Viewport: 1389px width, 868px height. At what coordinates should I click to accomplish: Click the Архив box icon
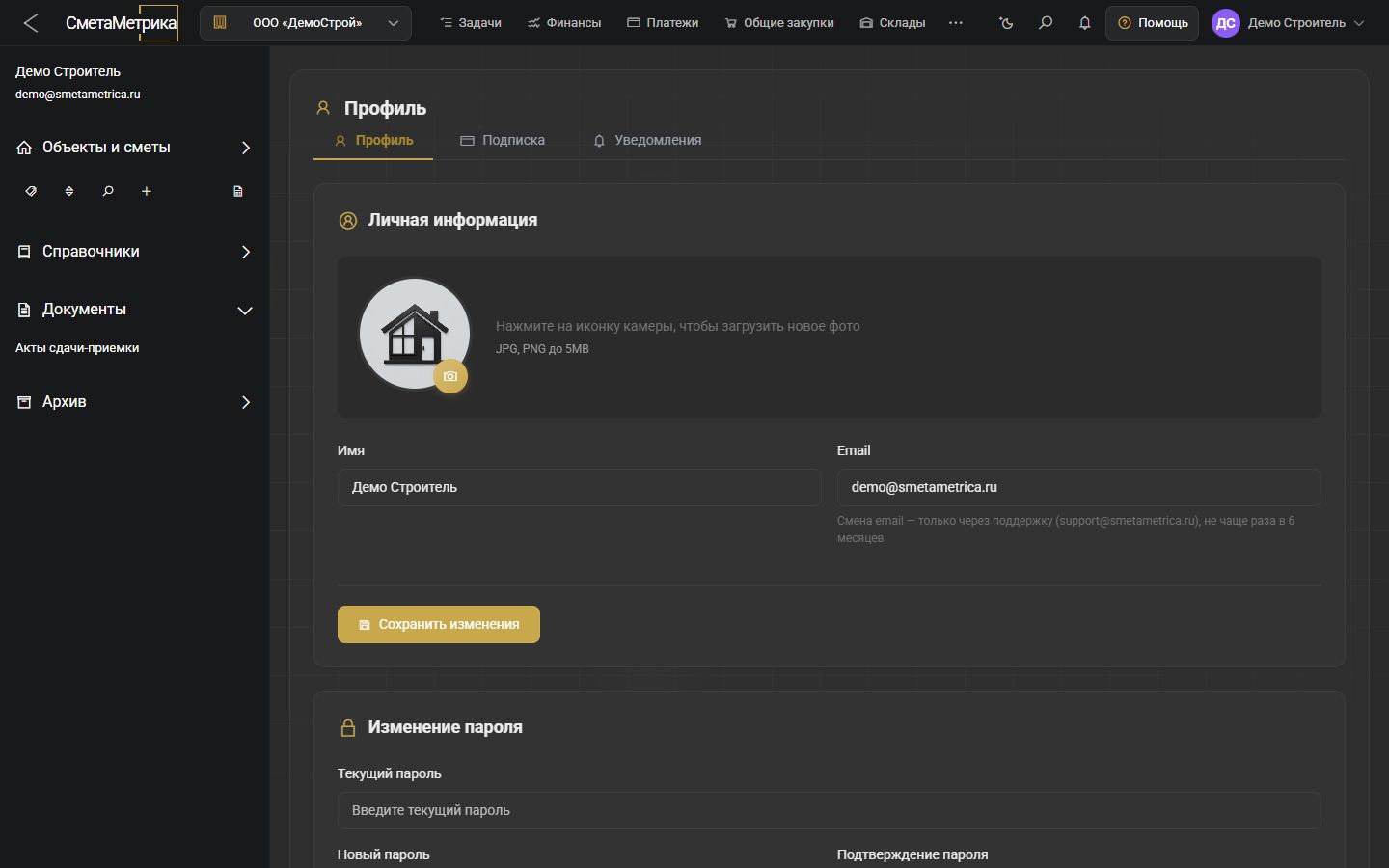[x=24, y=402]
